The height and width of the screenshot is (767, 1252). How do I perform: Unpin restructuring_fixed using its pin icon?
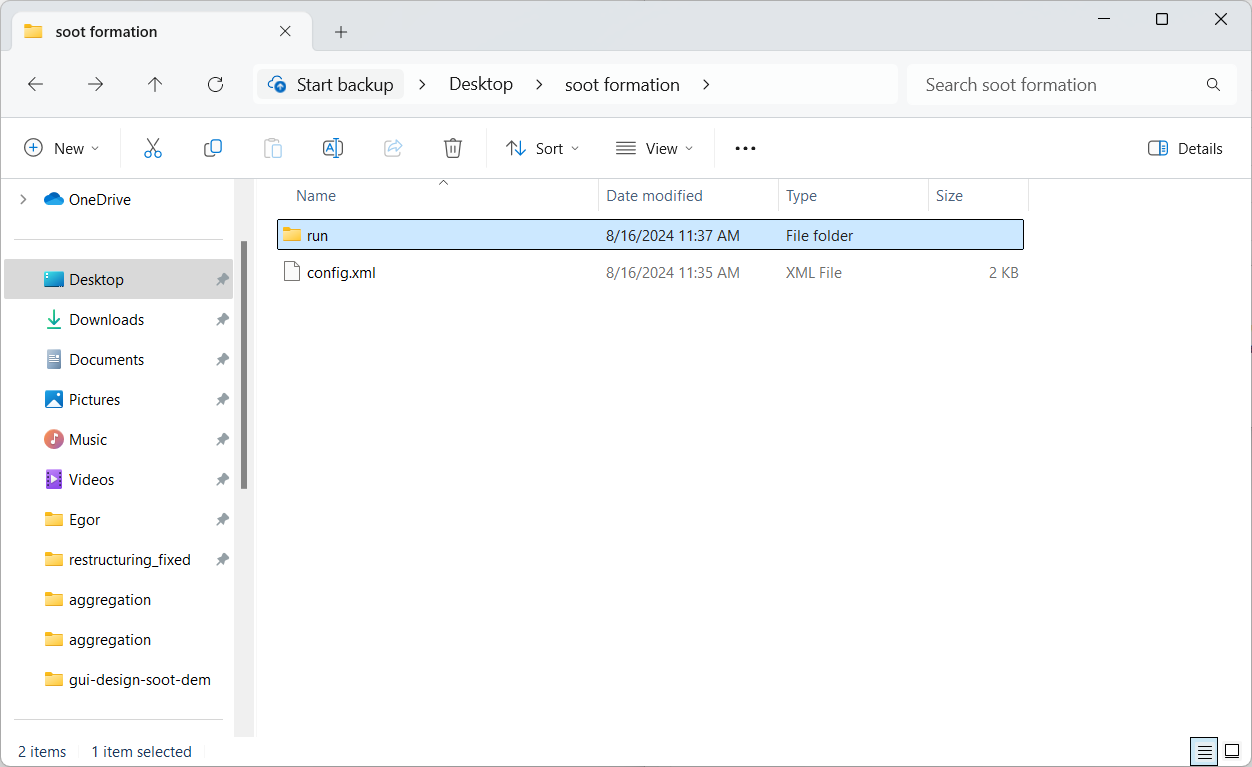click(x=222, y=560)
